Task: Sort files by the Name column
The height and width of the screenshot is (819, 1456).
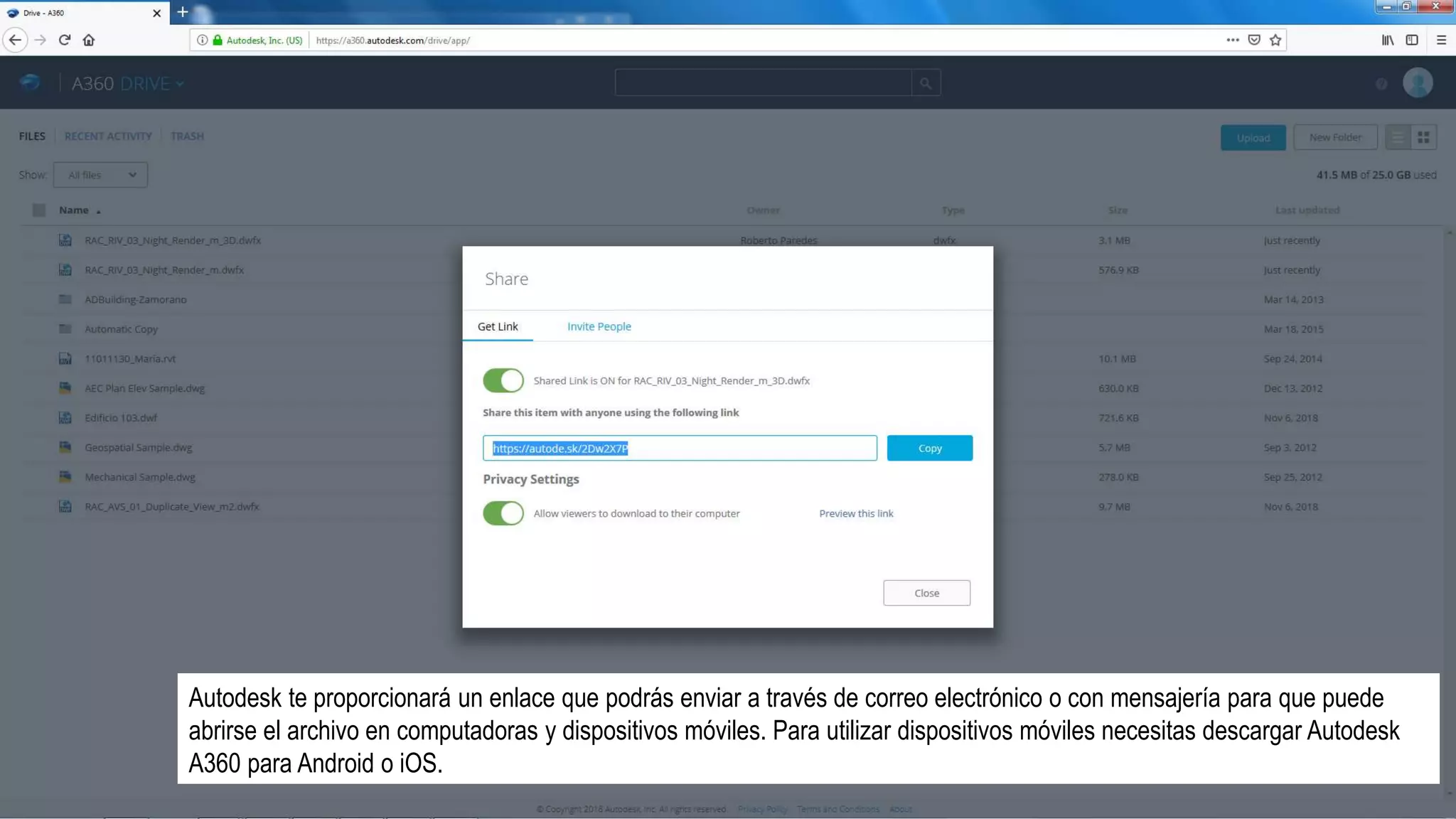Action: [x=74, y=210]
